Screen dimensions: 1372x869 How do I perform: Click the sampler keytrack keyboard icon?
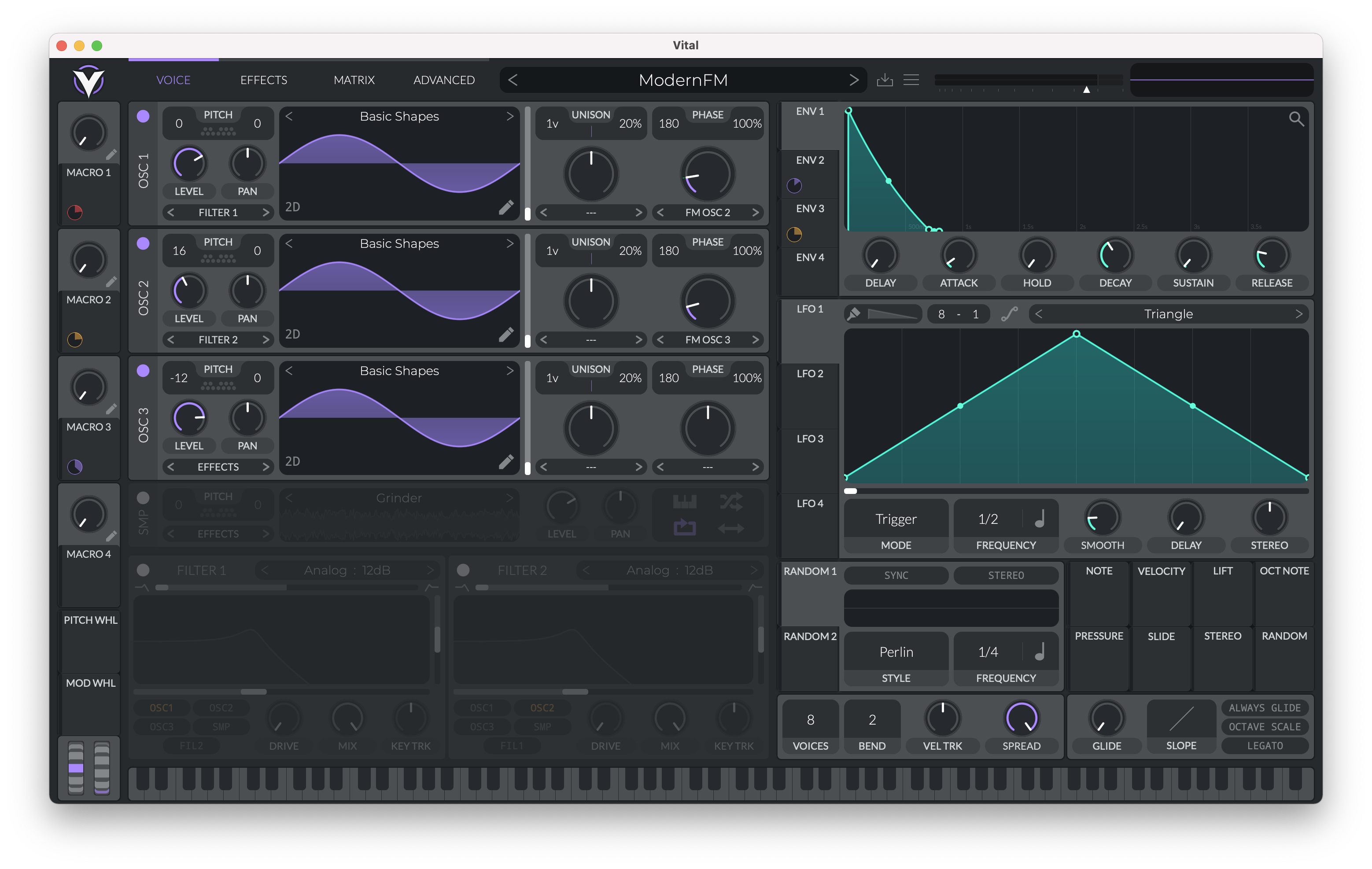click(x=684, y=502)
